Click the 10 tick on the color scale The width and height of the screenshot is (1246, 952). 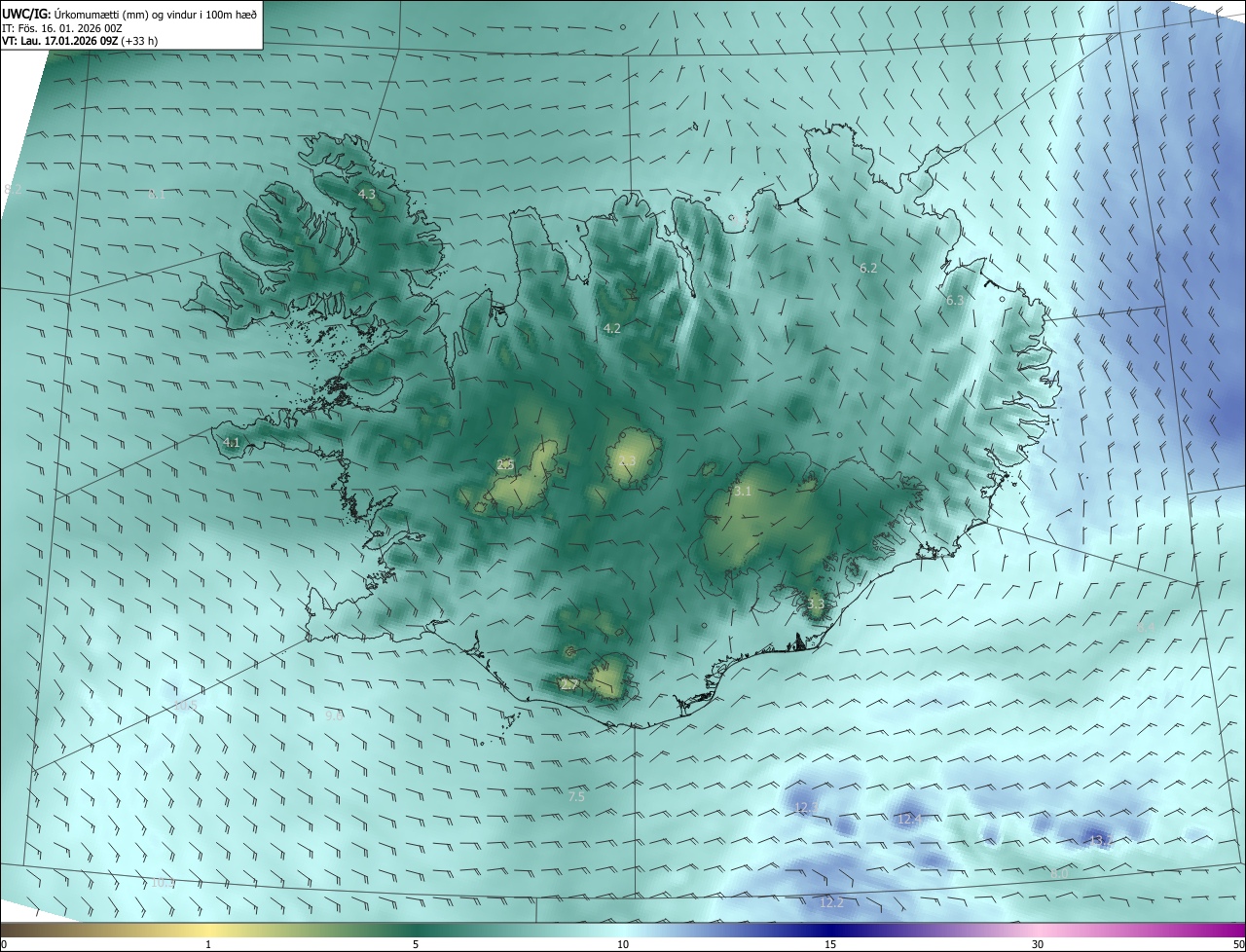click(x=623, y=944)
